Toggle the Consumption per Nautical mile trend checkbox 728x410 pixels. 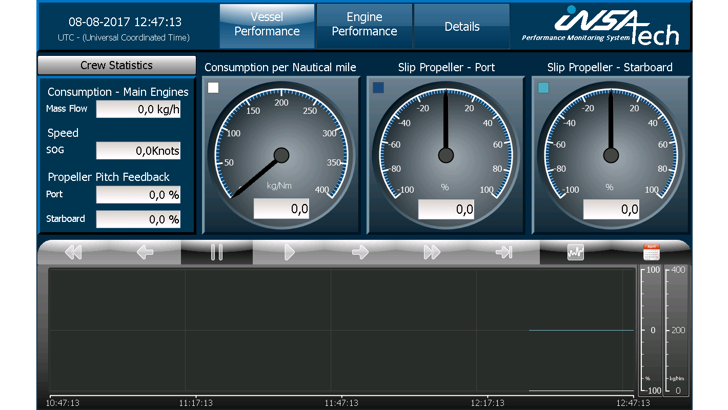(213, 88)
